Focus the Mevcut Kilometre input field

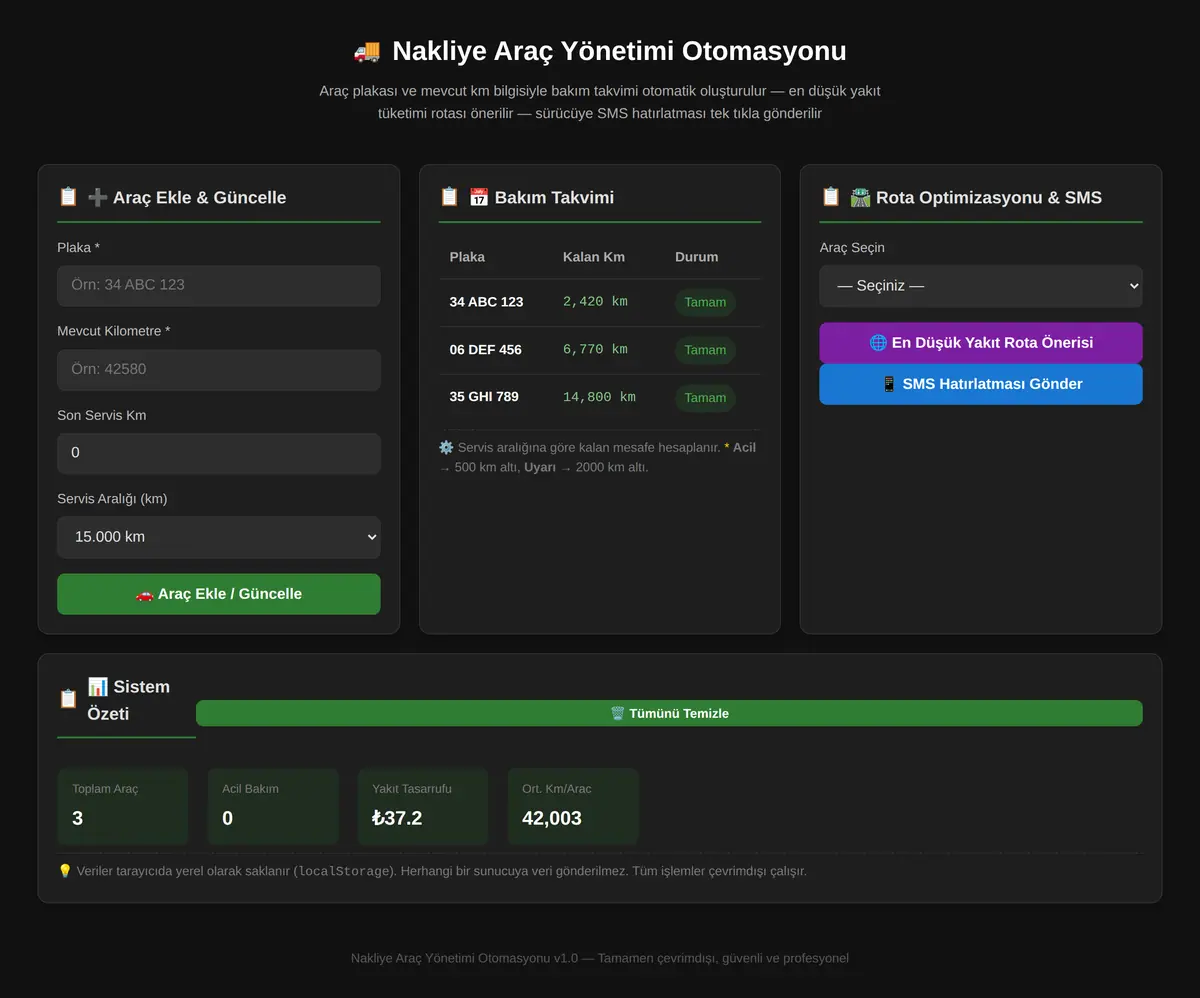pos(219,369)
